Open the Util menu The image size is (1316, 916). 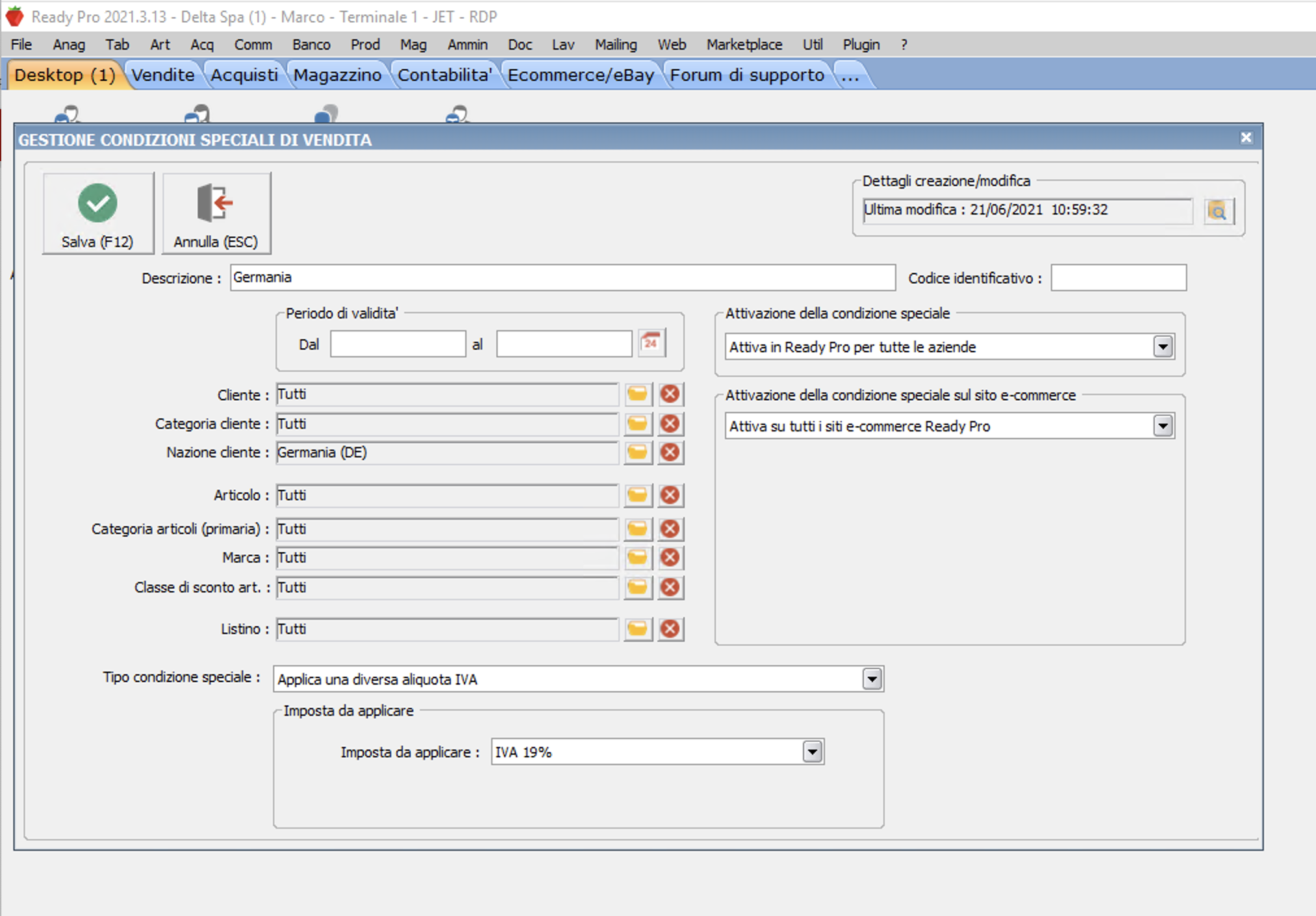coord(813,45)
